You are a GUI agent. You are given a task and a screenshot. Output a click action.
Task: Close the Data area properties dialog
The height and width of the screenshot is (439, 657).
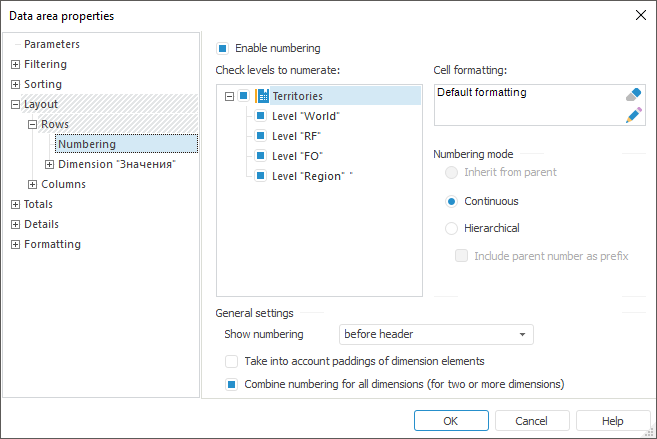tap(640, 15)
